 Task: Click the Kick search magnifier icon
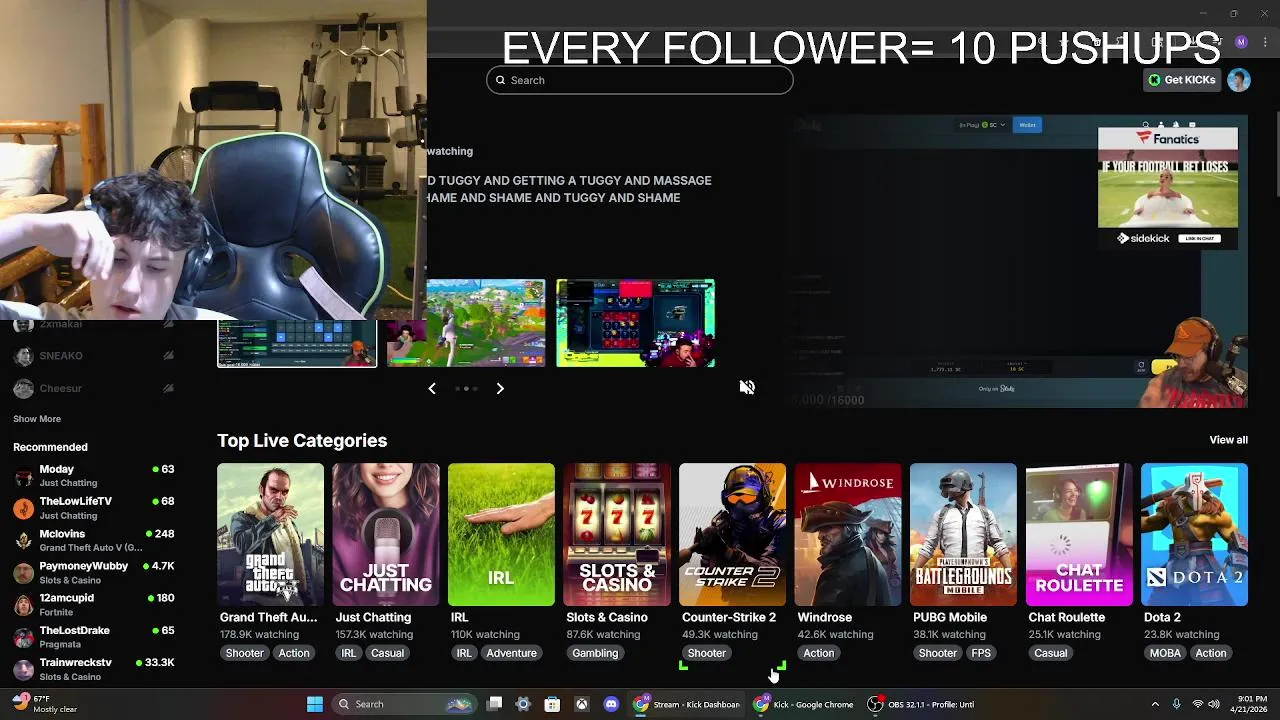501,80
